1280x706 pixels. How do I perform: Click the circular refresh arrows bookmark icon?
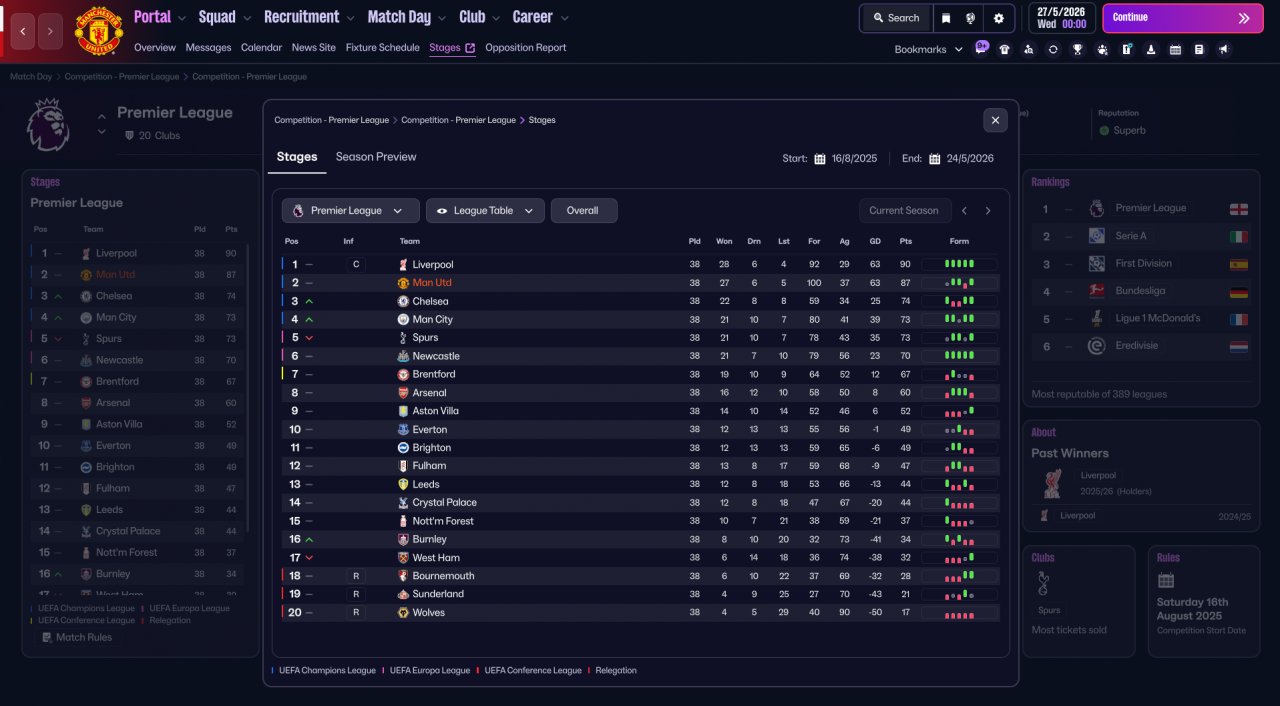click(x=1053, y=49)
